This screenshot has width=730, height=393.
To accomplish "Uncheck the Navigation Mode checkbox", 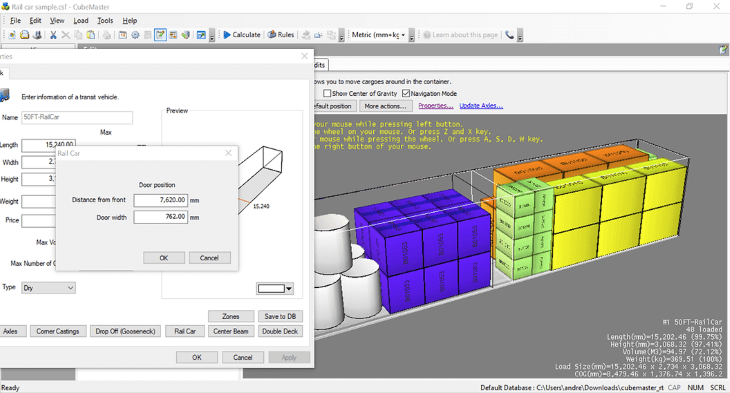I will tap(406, 94).
